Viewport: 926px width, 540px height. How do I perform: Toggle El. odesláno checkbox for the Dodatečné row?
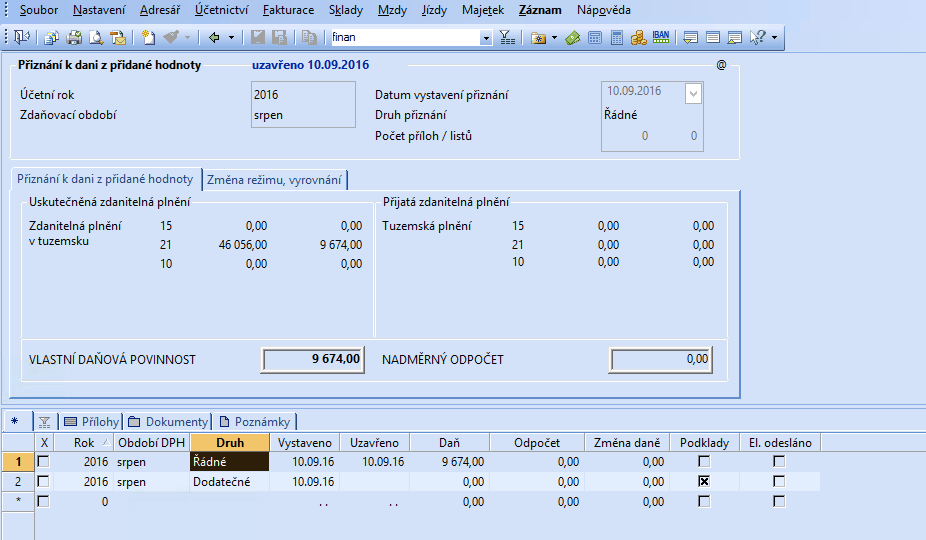coord(779,482)
